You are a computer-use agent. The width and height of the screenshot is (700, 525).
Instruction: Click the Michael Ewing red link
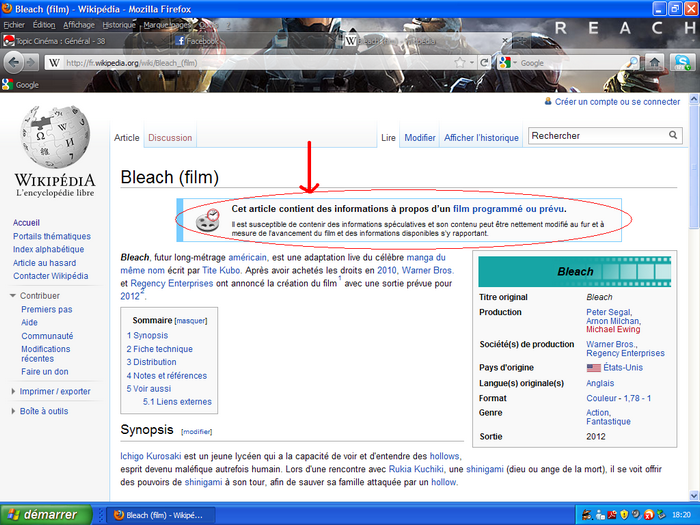(x=613, y=329)
